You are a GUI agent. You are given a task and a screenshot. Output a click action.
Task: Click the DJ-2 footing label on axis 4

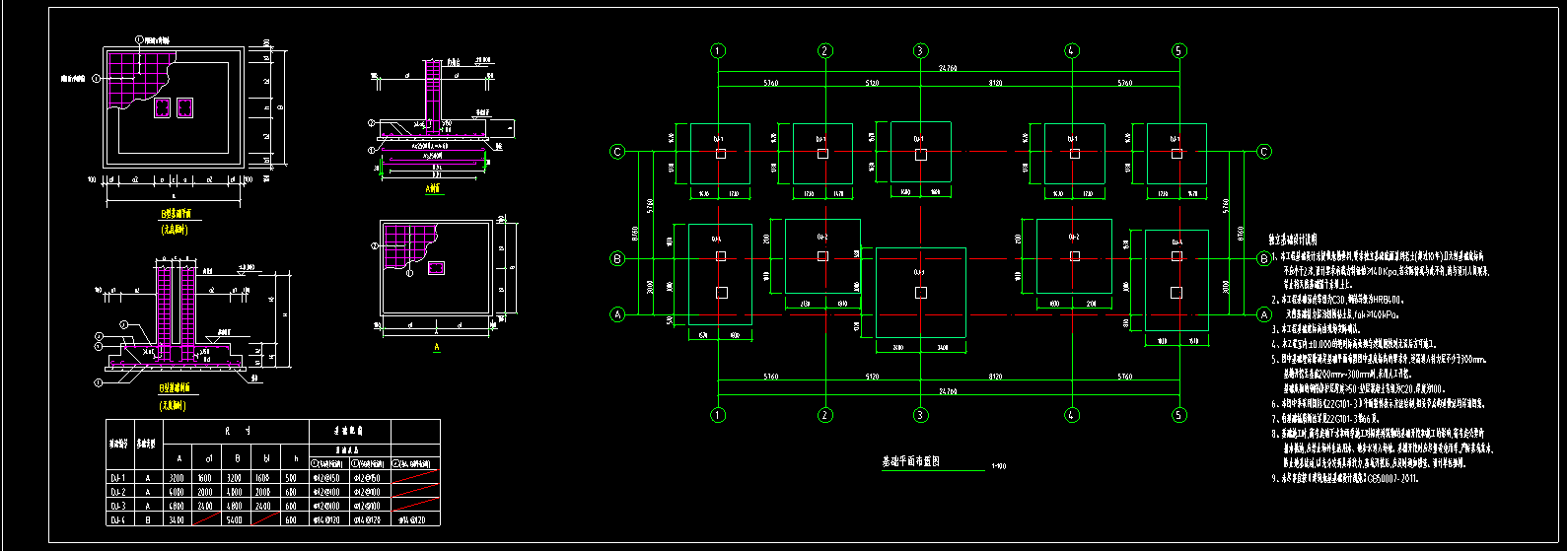1074,238
